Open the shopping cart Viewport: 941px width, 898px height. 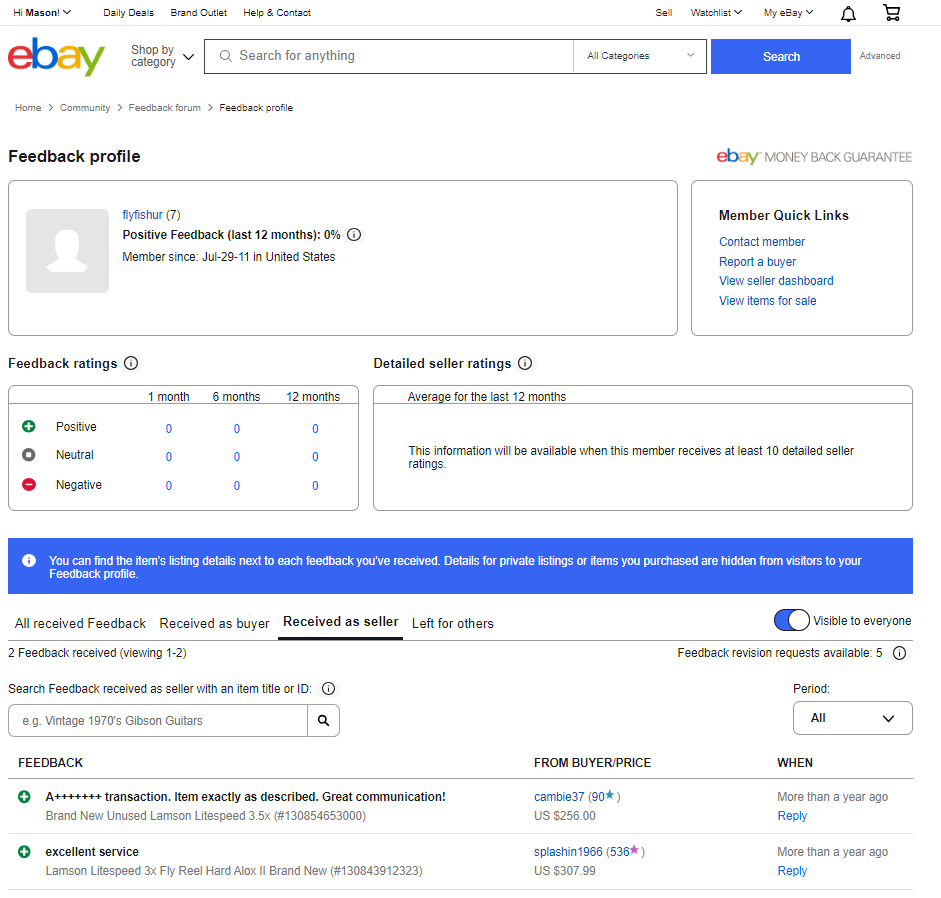coord(891,13)
